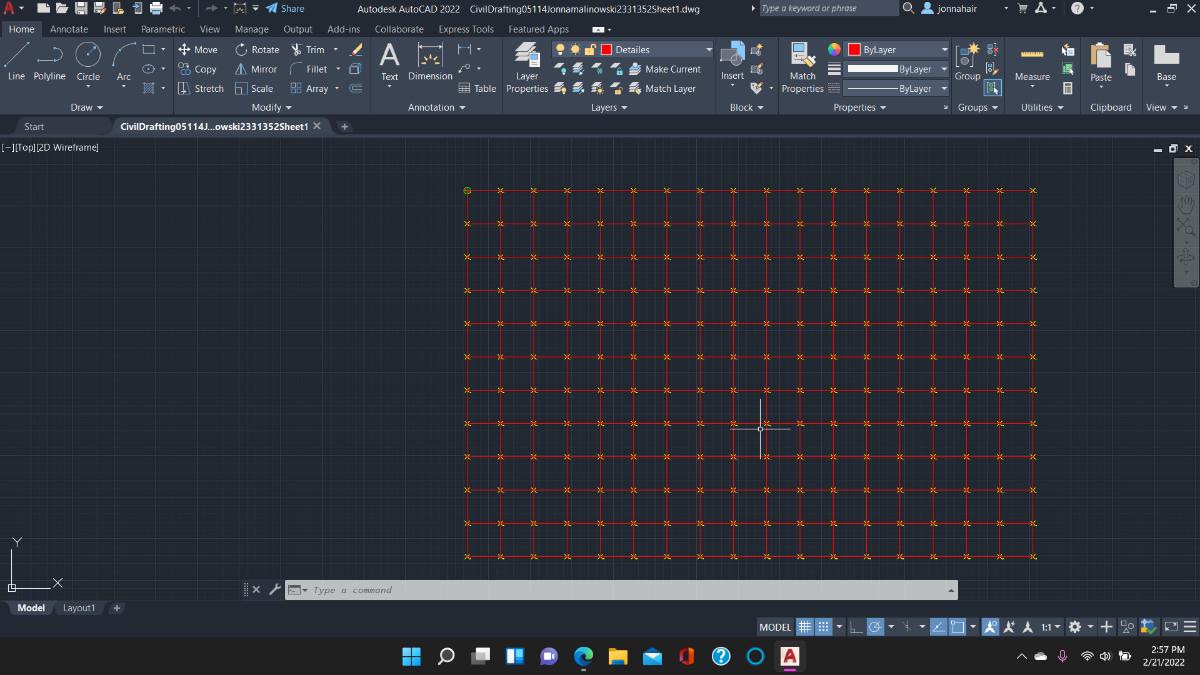Click the Mirror button

click(256, 69)
